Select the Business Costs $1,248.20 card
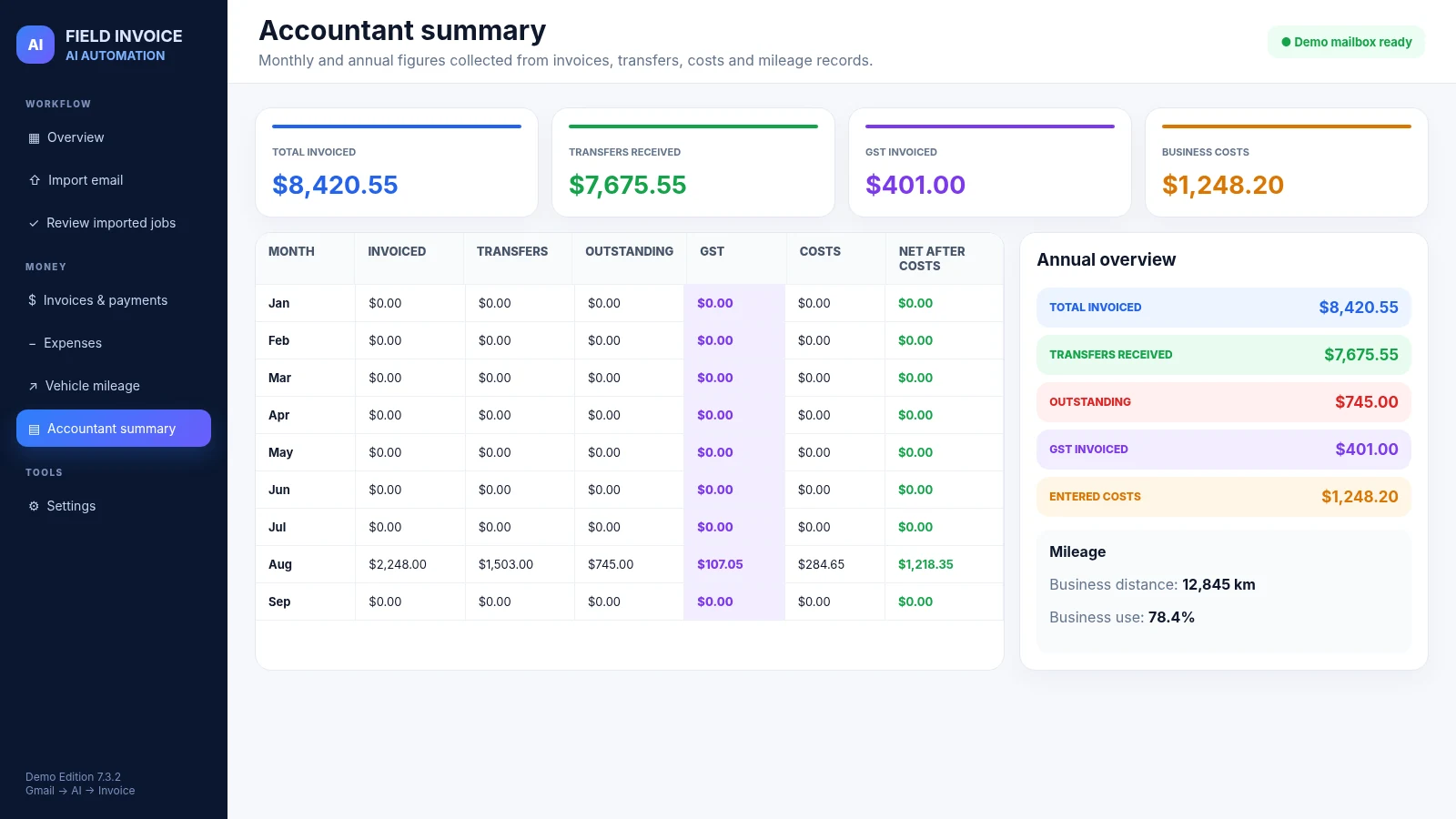Image resolution: width=1456 pixels, height=819 pixels. click(1287, 163)
